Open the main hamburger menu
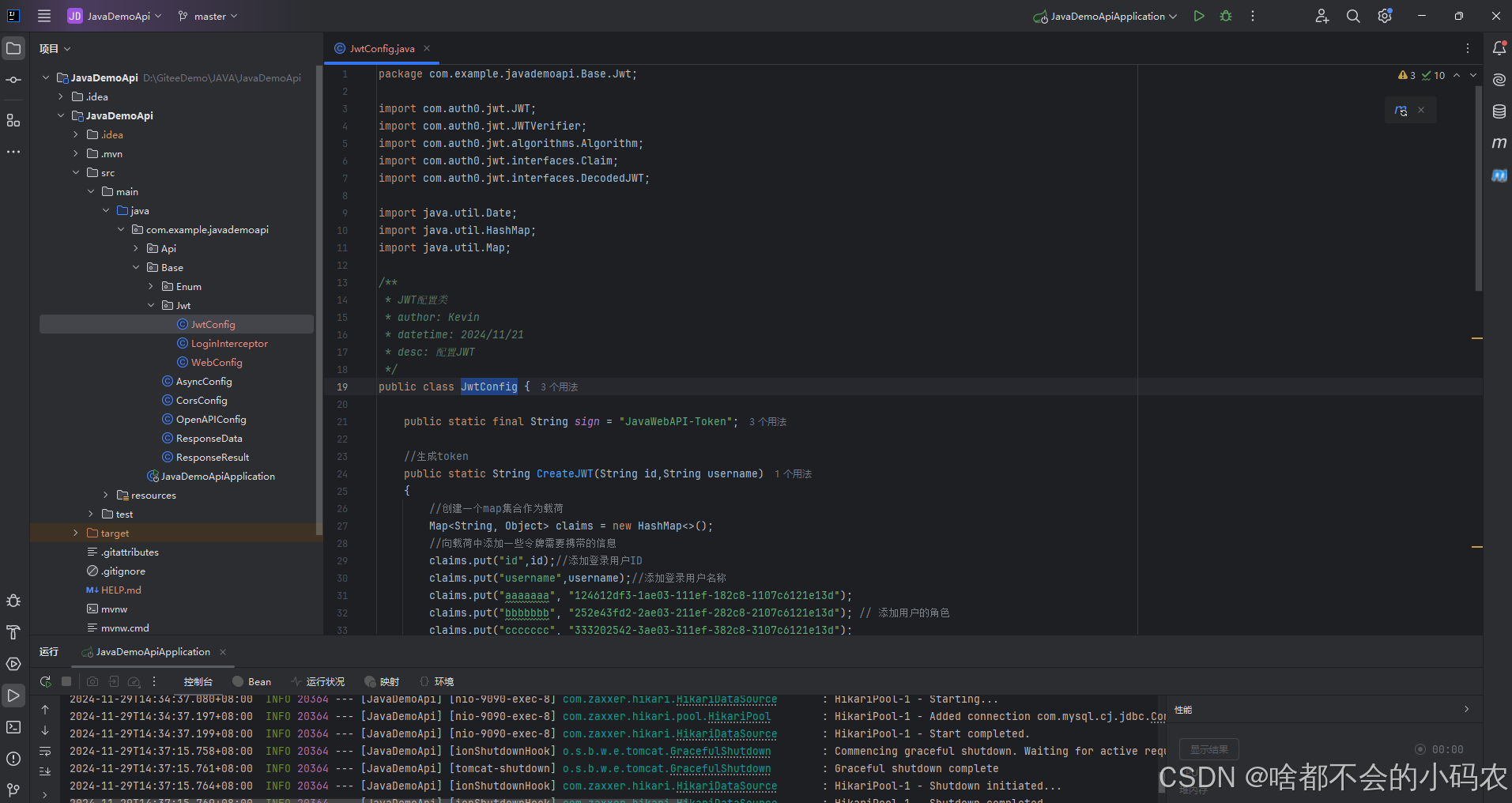Image resolution: width=1512 pixels, height=803 pixels. pos(43,16)
